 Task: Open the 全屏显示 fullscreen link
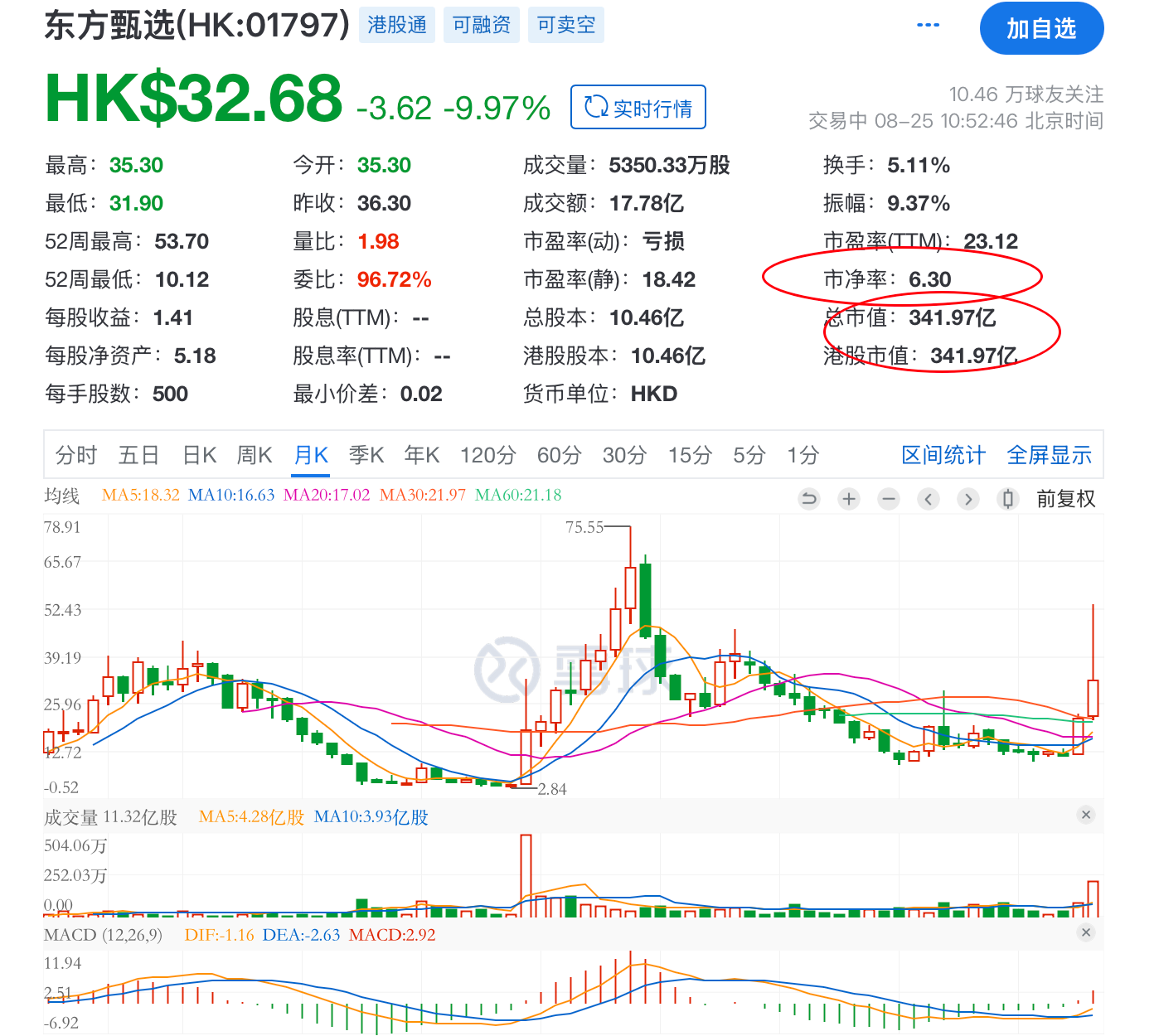click(x=1049, y=455)
